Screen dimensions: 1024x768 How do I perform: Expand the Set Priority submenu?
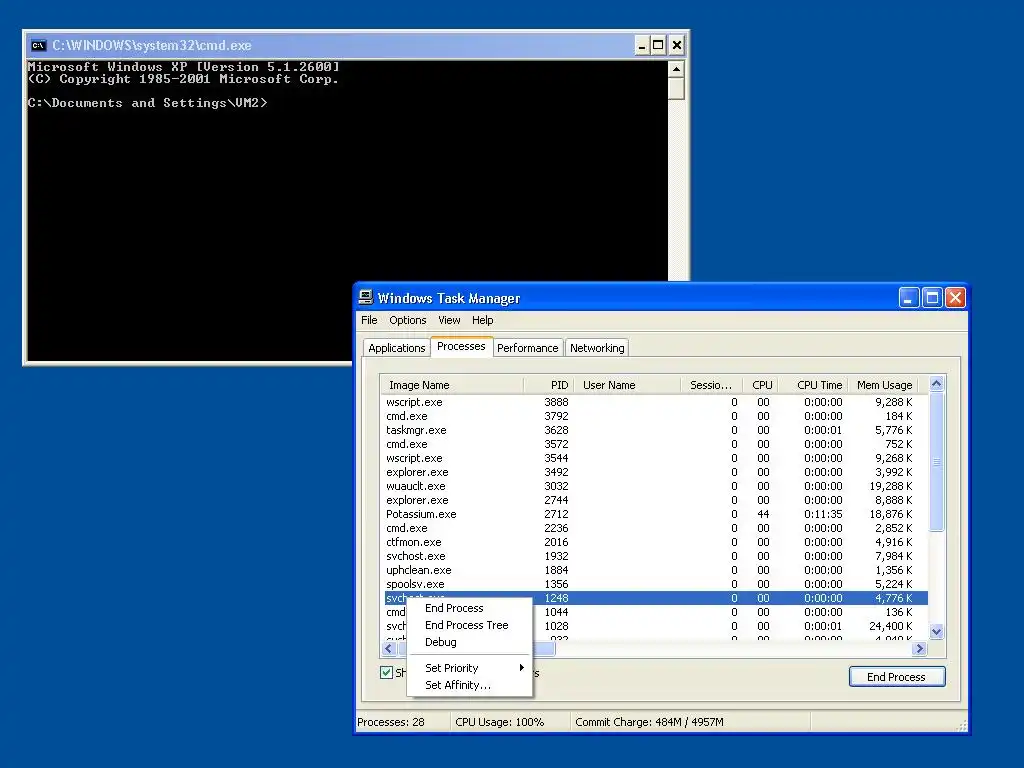point(469,668)
